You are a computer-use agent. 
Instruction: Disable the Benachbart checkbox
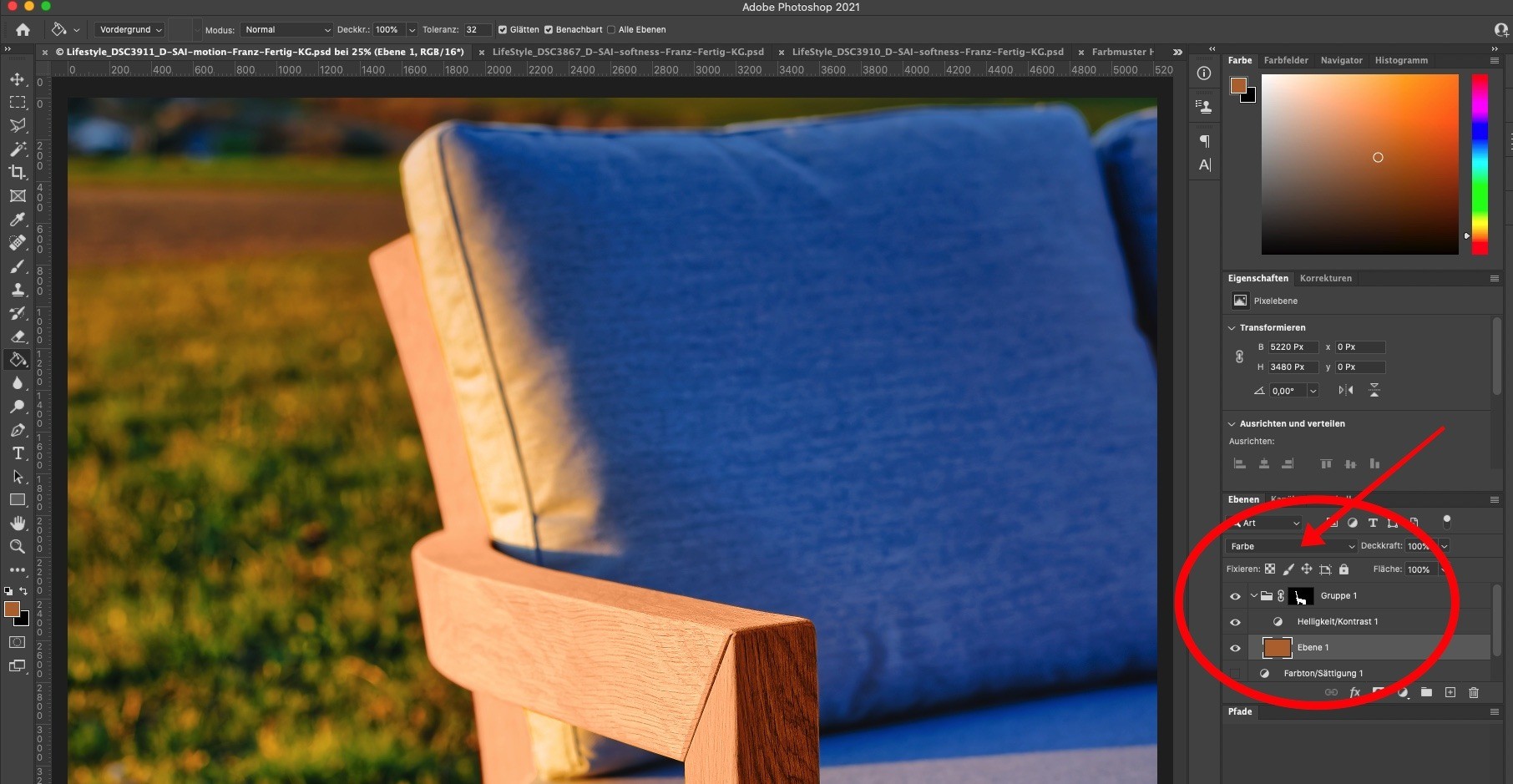[x=549, y=30]
